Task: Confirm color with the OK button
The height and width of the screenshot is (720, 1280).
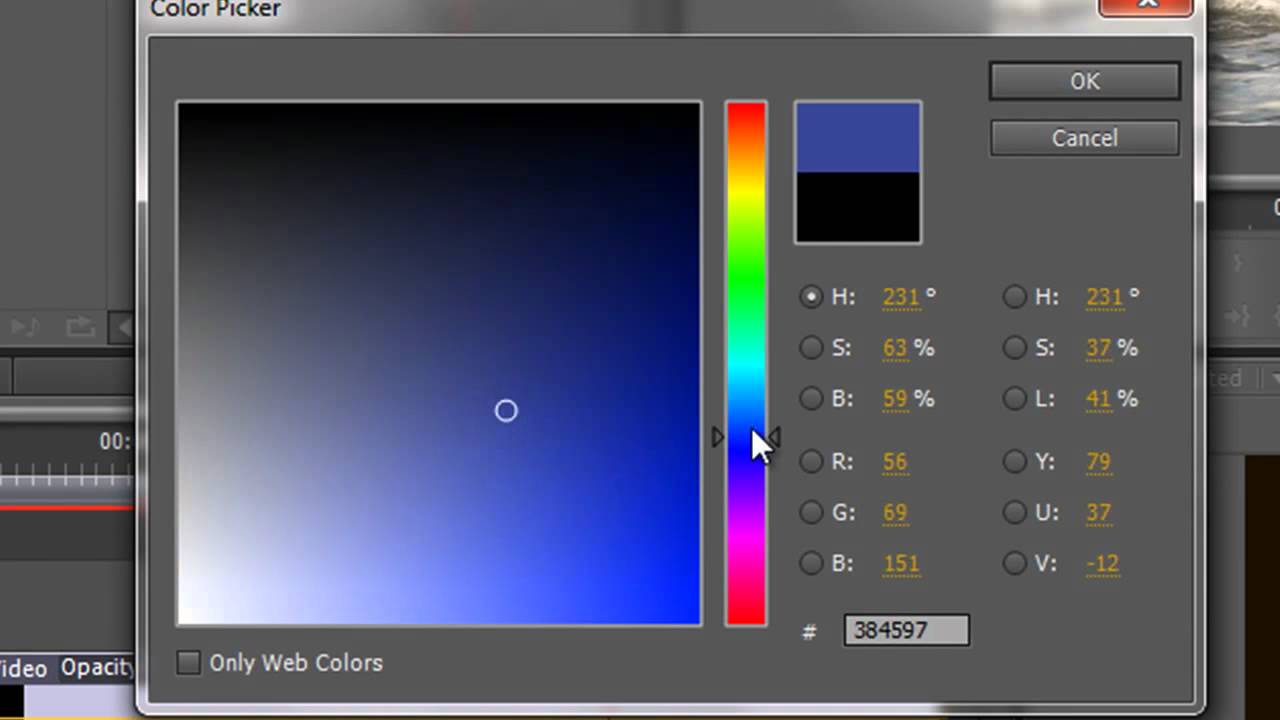Action: tap(1085, 81)
